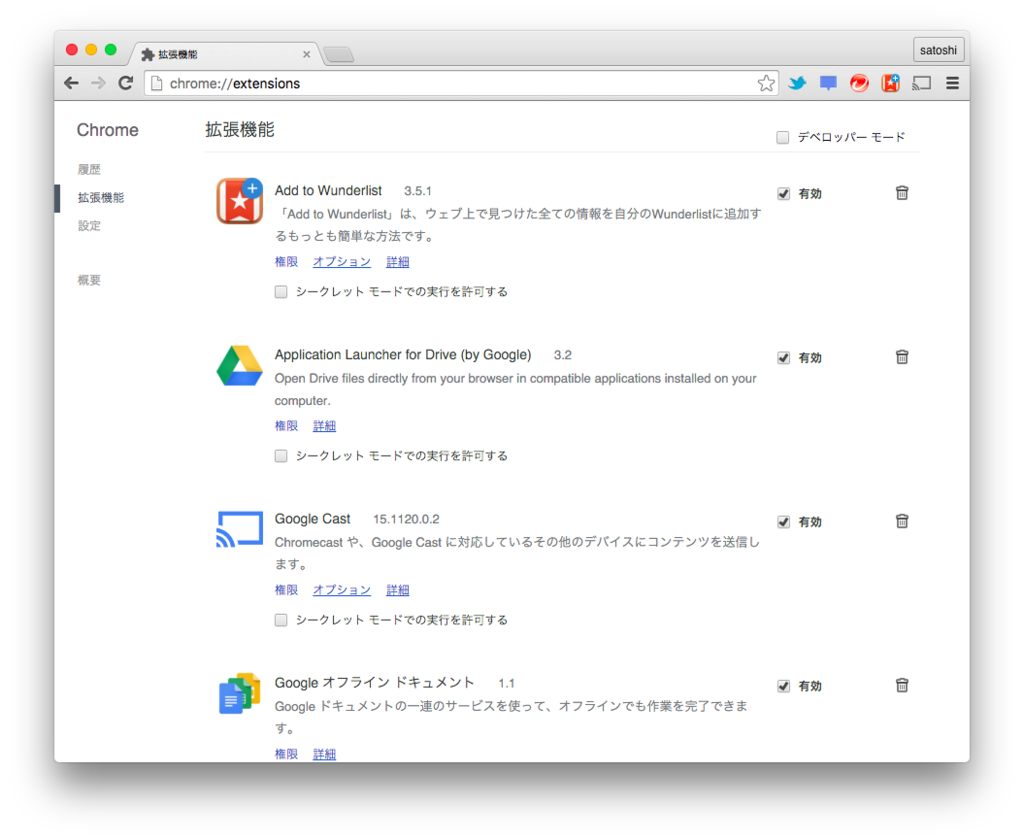The image size is (1024, 840).
Task: Open 詳細 for Application Launcher for Drive
Action: (324, 425)
